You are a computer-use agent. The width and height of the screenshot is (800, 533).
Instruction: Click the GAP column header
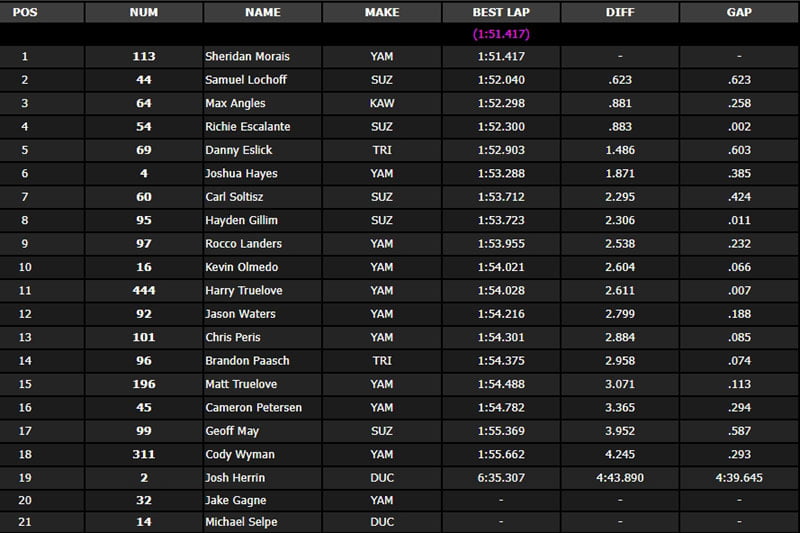(x=739, y=12)
